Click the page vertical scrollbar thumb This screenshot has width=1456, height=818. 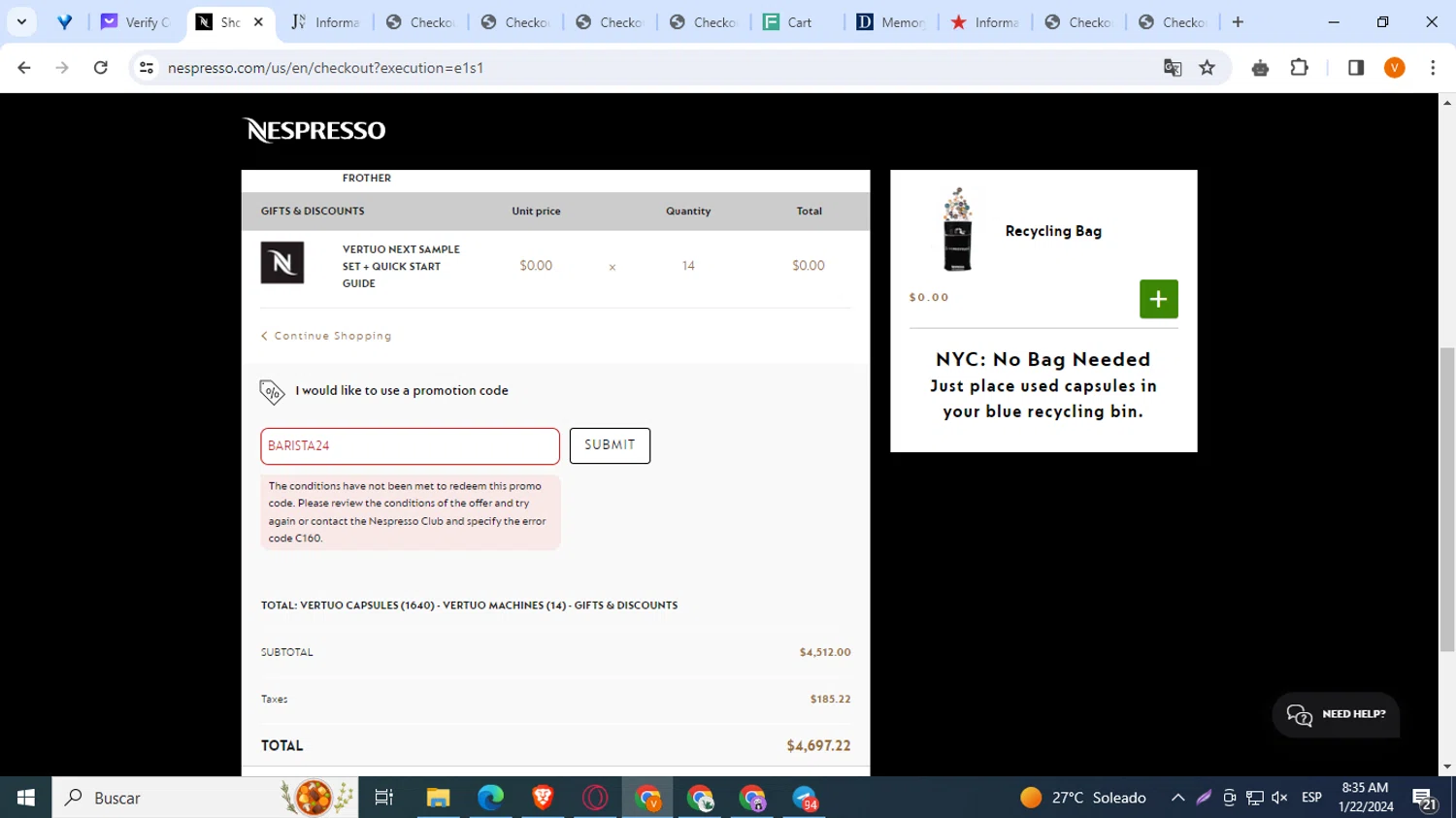[x=1447, y=499]
